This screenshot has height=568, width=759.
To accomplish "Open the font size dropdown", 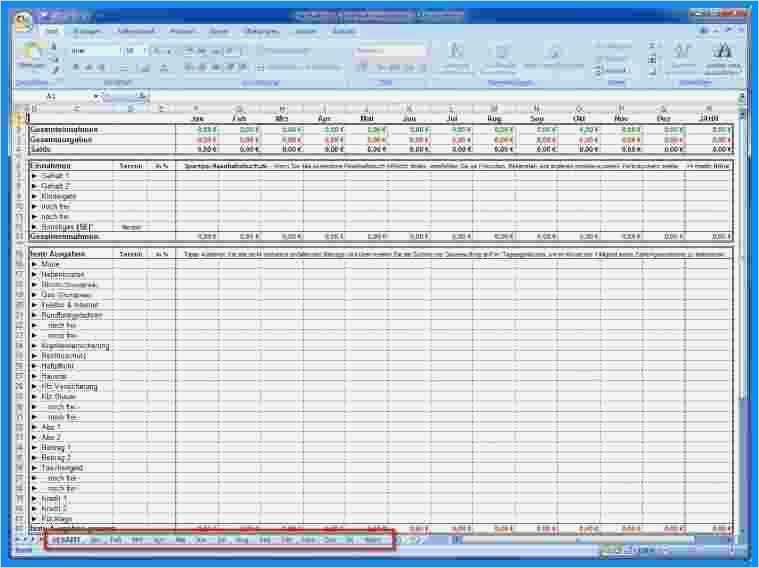I will [135, 51].
